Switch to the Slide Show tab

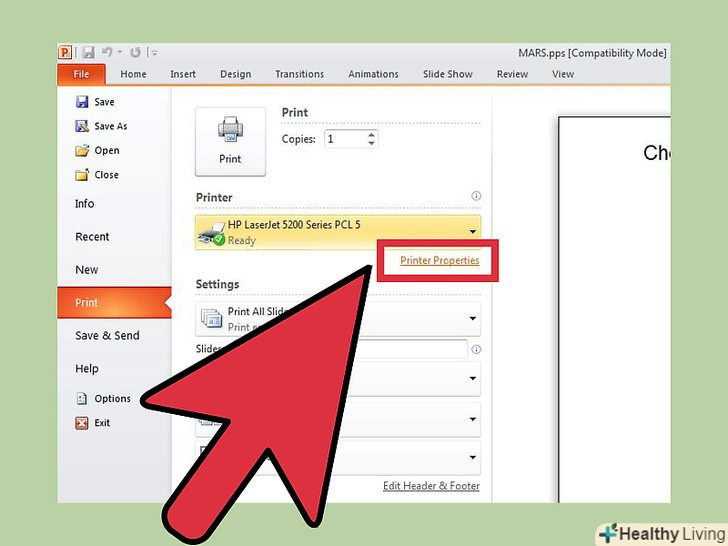tap(448, 74)
